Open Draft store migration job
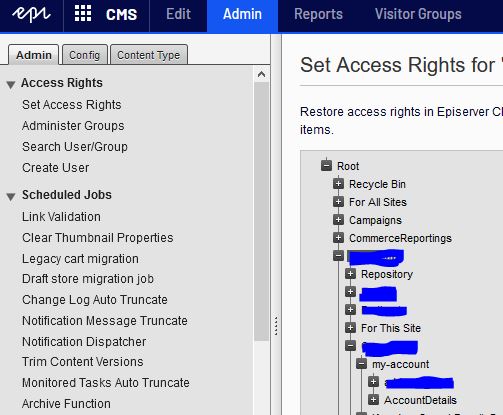Viewport: 503px width, 415px height. (x=88, y=279)
